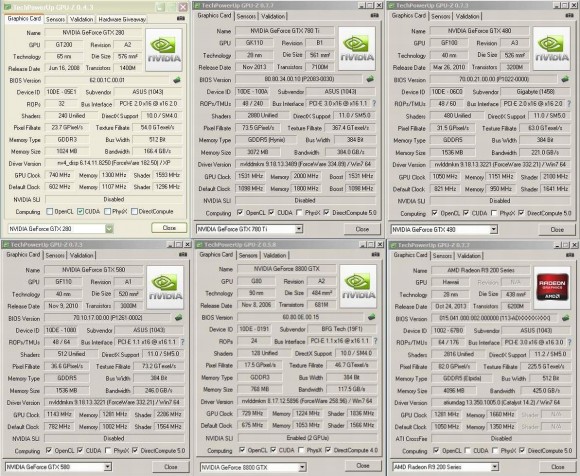
Task: Click the camera icon in Radeon R9 200 window
Action: coord(570,255)
